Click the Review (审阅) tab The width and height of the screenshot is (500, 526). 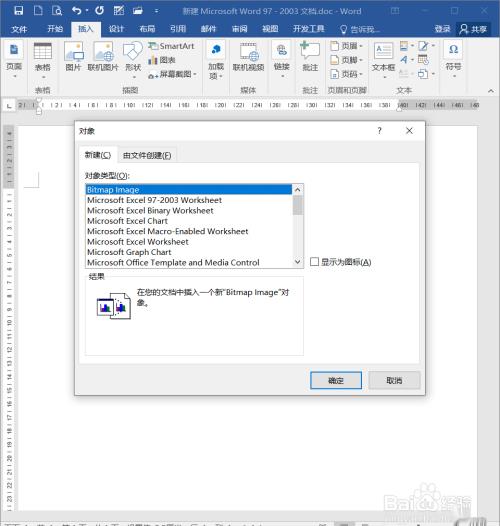click(239, 29)
